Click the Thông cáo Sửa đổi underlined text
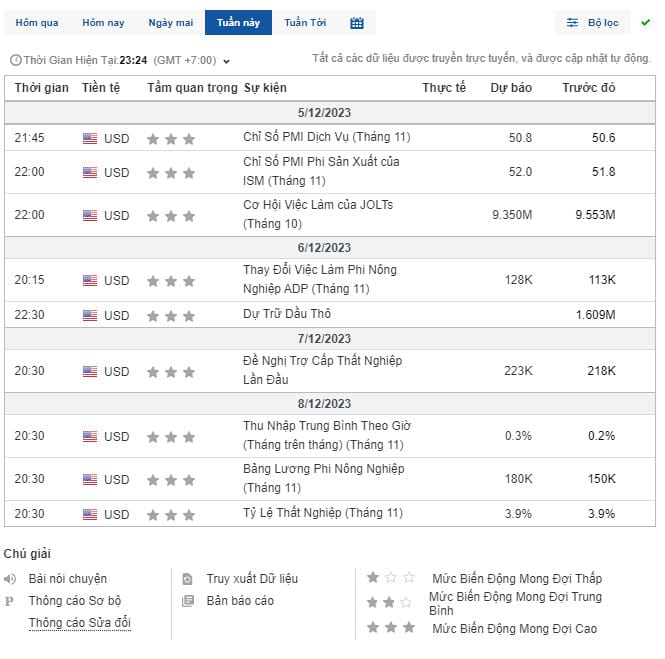665x659 pixels. click(80, 623)
